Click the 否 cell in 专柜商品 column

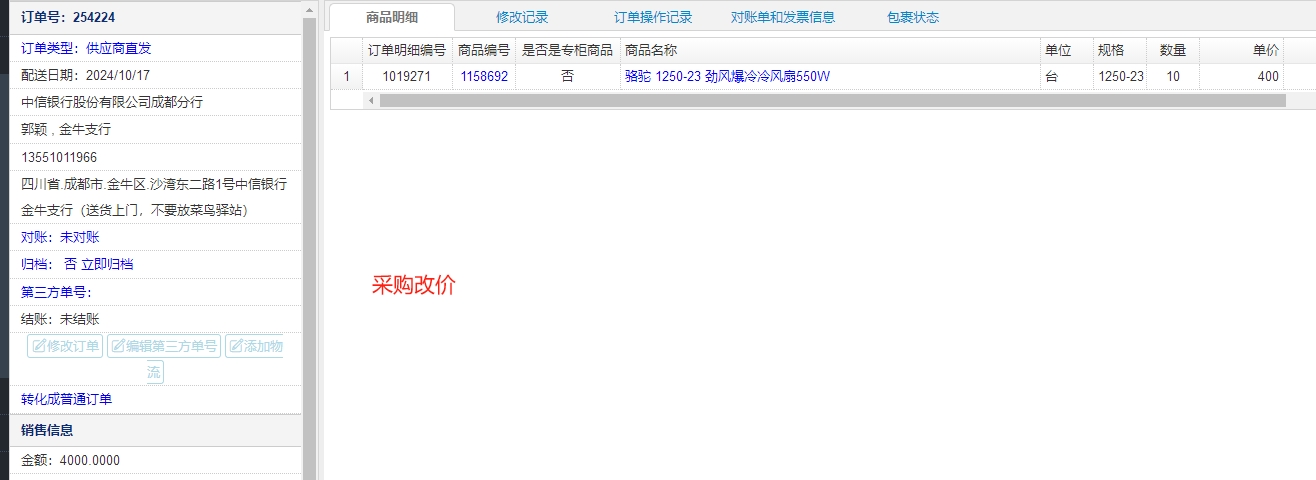coord(568,76)
